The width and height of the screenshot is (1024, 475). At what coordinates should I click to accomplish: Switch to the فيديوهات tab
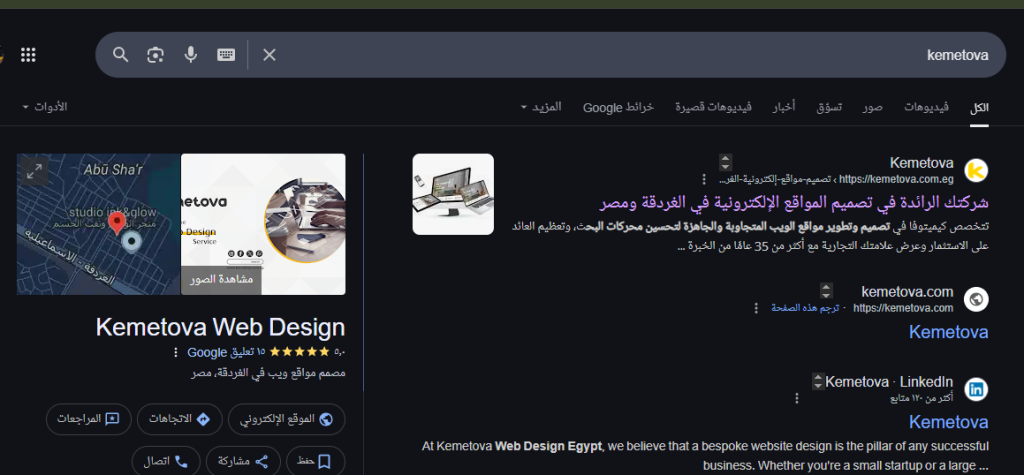[926, 107]
